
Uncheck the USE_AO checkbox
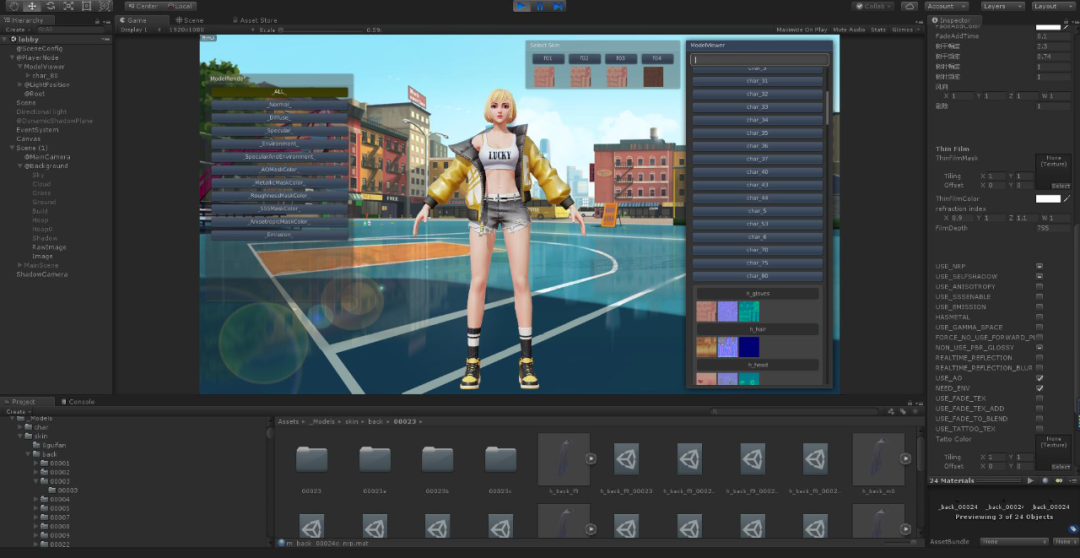1039,378
